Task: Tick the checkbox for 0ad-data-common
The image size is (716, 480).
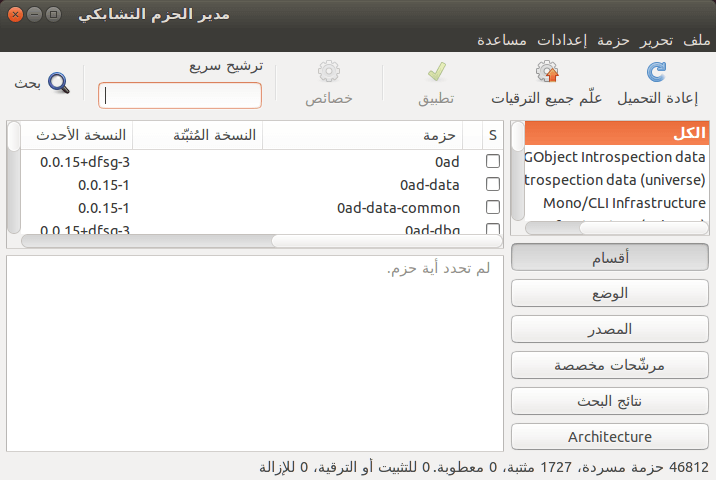Action: click(x=493, y=207)
